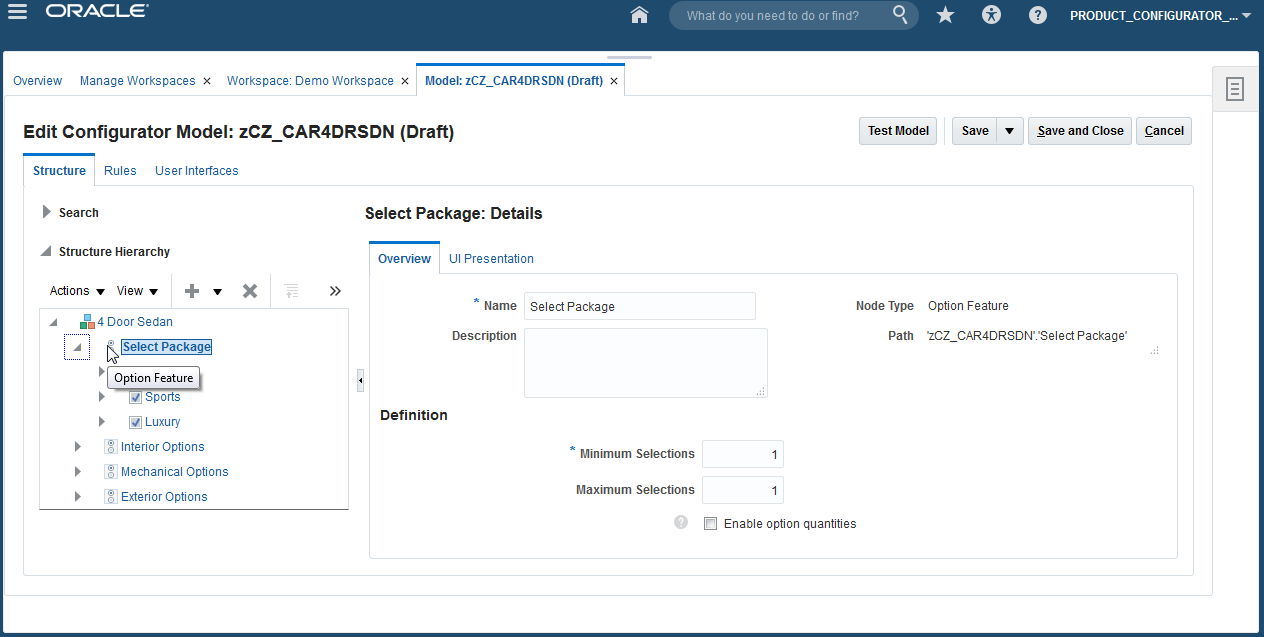Click Save and Close

(1079, 130)
